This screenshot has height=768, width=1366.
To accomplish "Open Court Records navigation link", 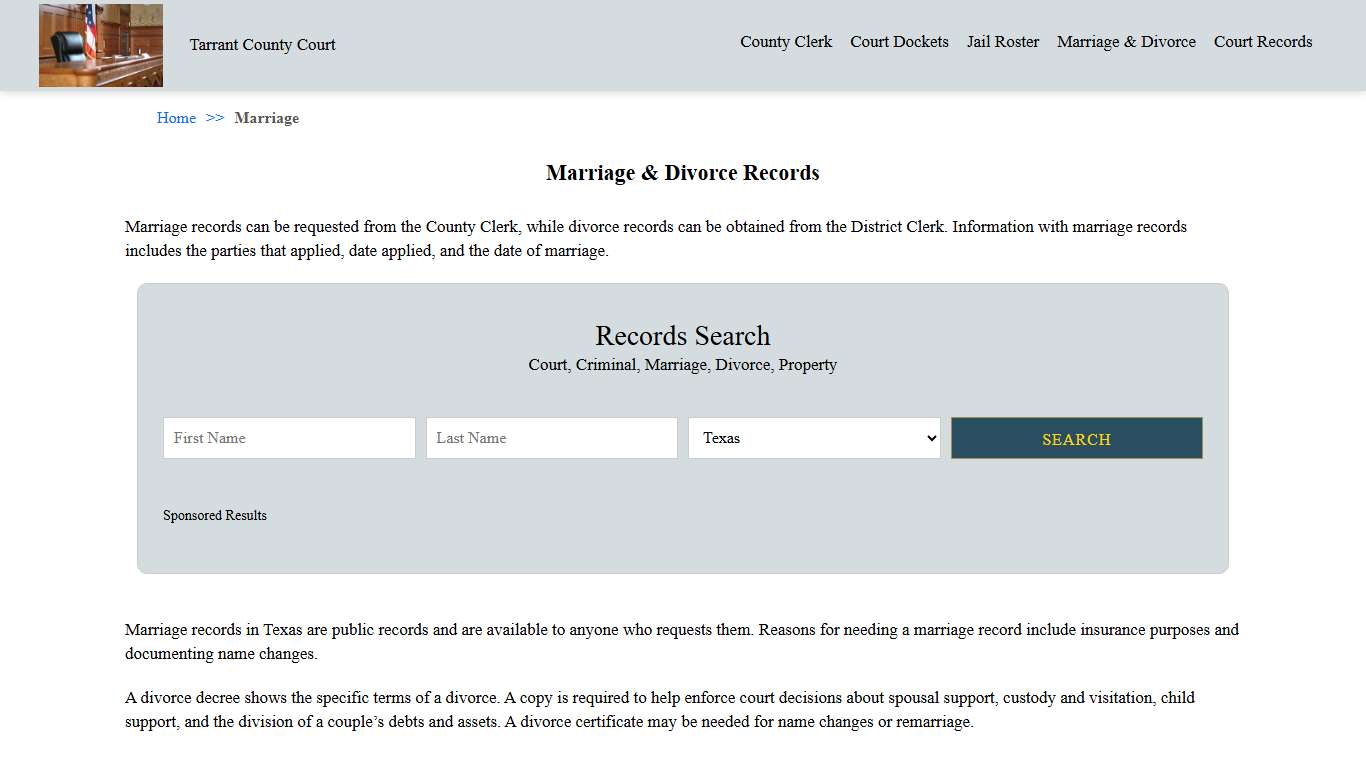I will click(1263, 42).
